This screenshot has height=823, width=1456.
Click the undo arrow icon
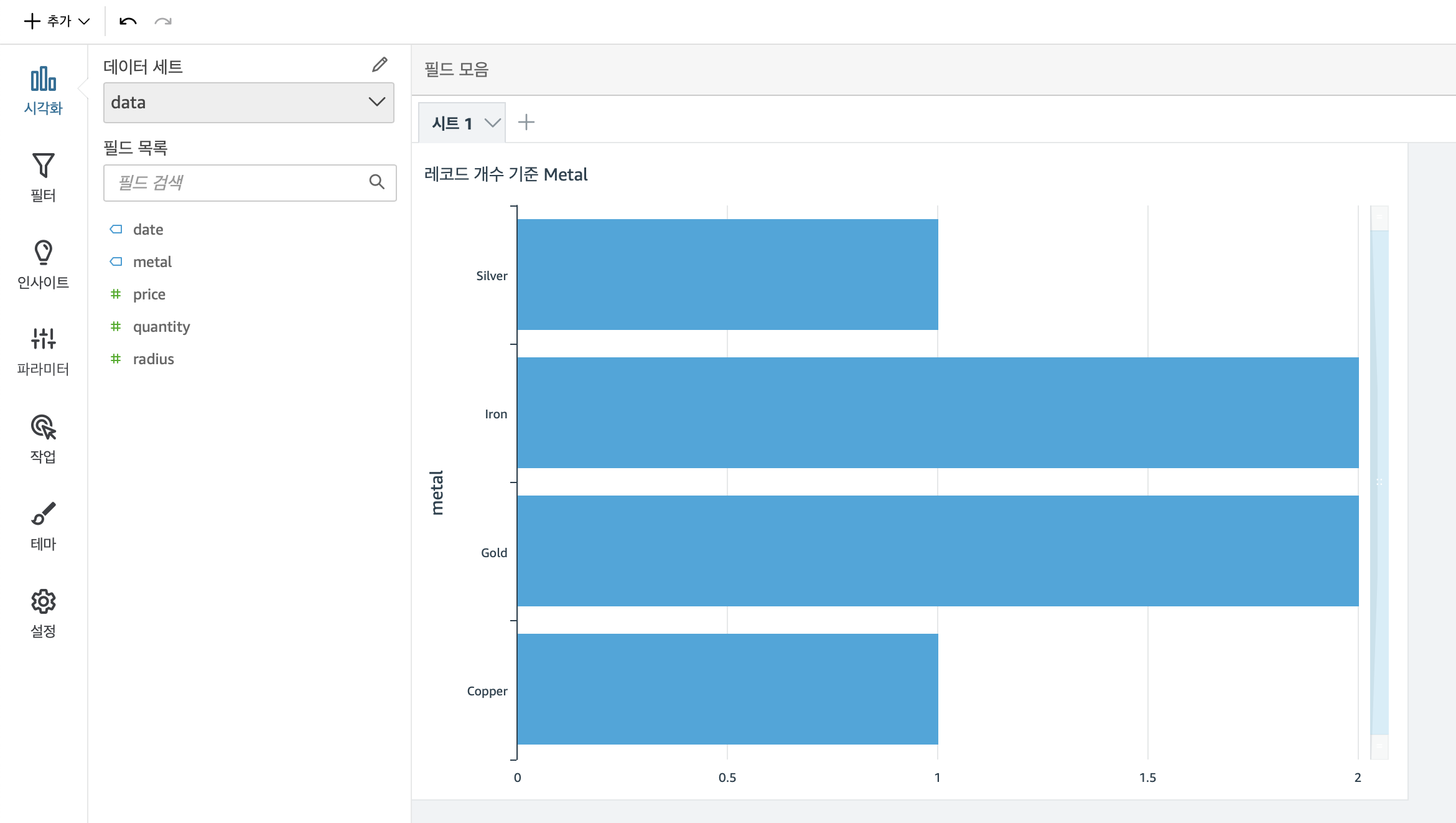[128, 21]
